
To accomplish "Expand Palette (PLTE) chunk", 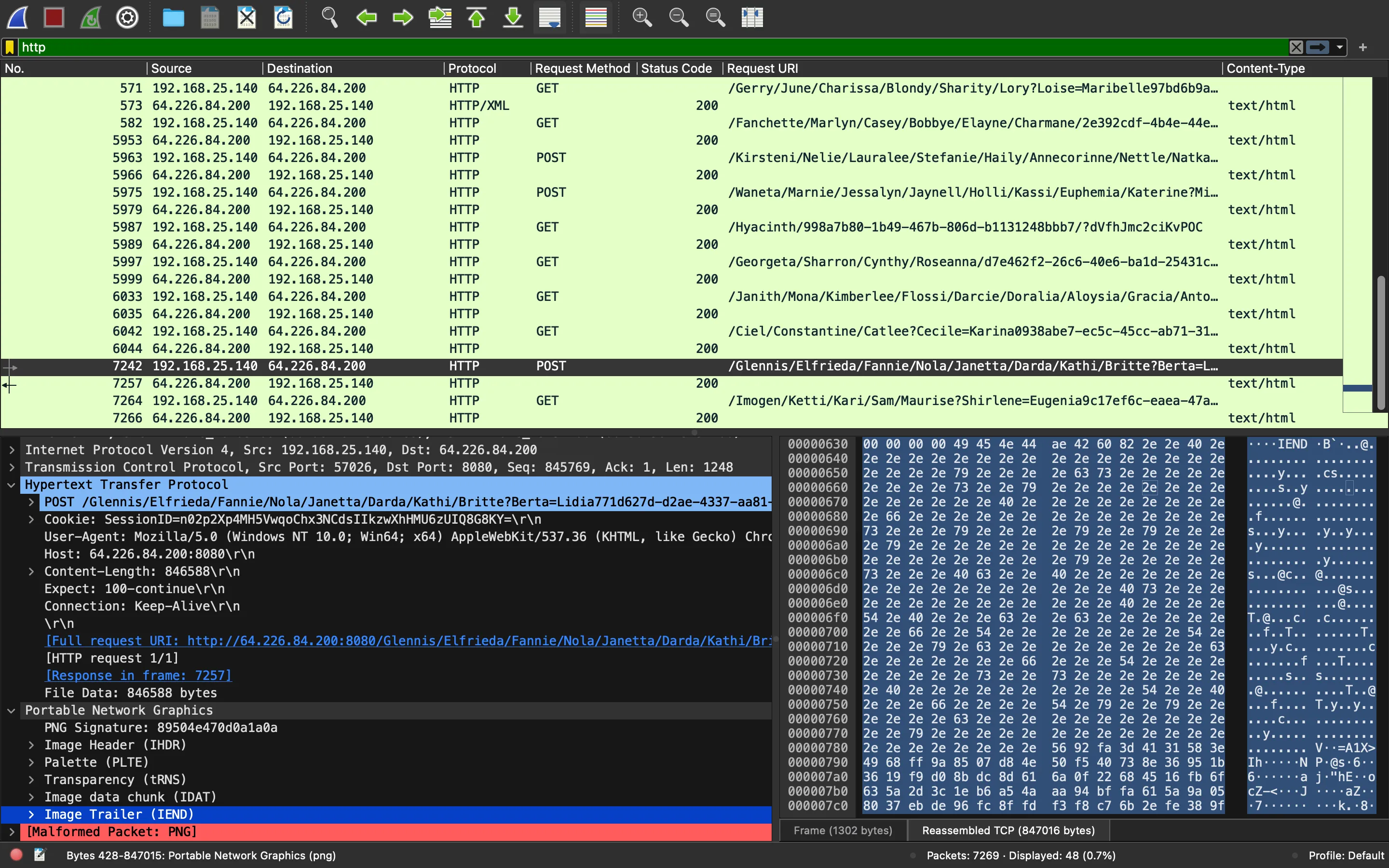I will point(31,762).
